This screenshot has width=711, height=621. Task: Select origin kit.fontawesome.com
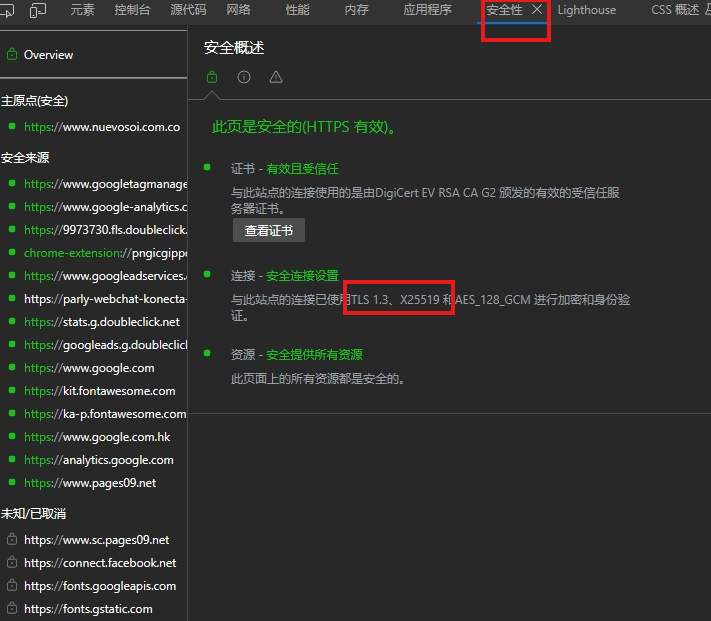click(x=99, y=391)
